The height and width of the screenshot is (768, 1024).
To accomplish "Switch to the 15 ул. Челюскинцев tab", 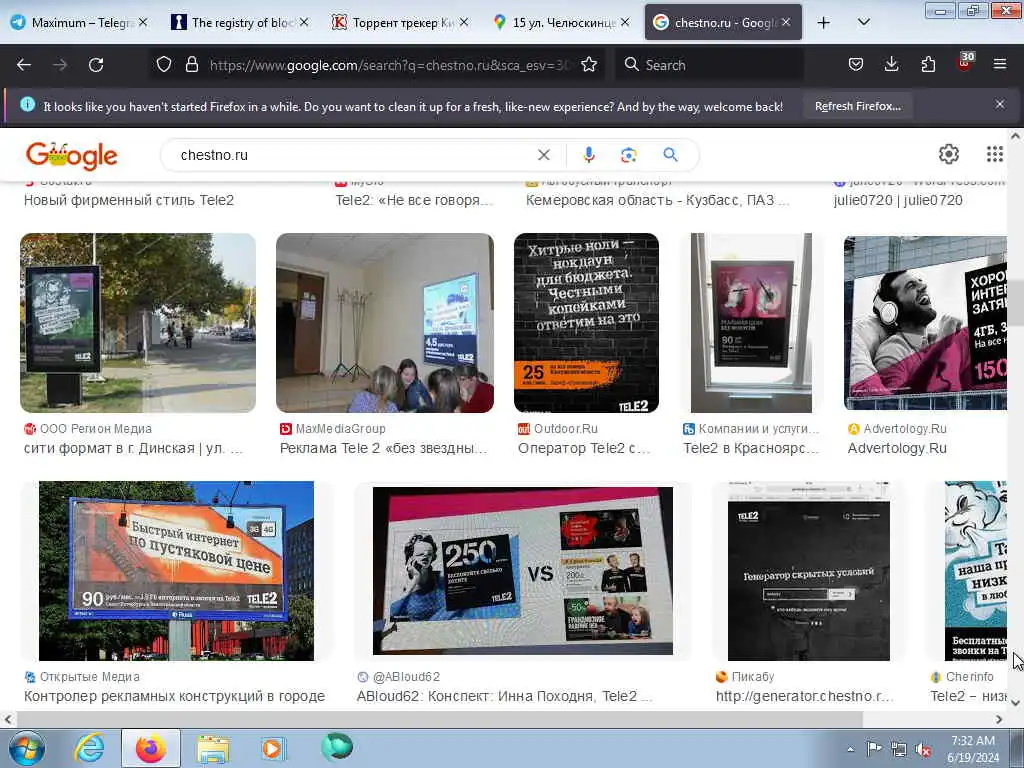I will pyautogui.click(x=560, y=22).
